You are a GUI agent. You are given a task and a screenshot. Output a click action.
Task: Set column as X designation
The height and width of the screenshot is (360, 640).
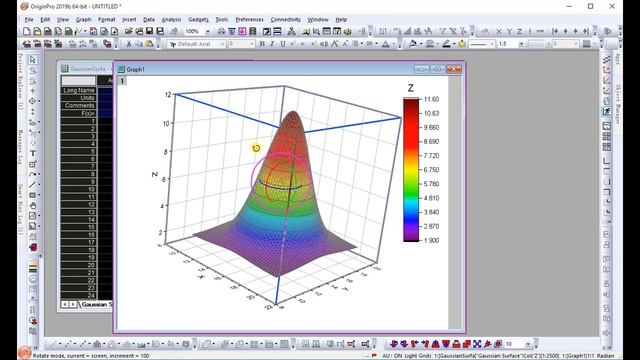pyautogui.click(x=499, y=31)
